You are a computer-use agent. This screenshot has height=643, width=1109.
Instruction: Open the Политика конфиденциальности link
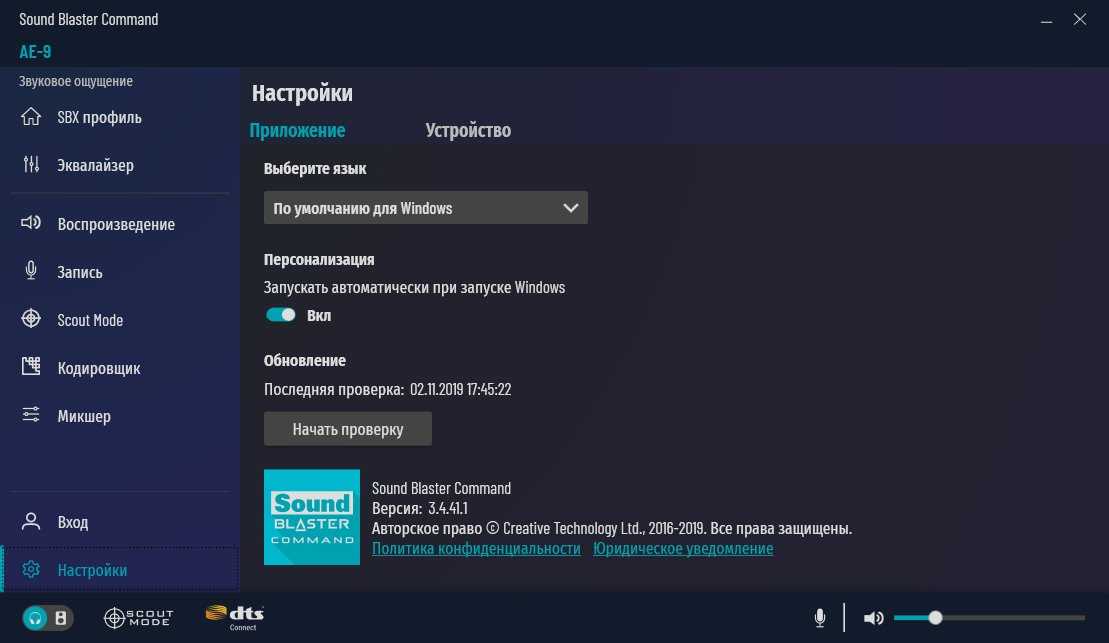pos(476,548)
